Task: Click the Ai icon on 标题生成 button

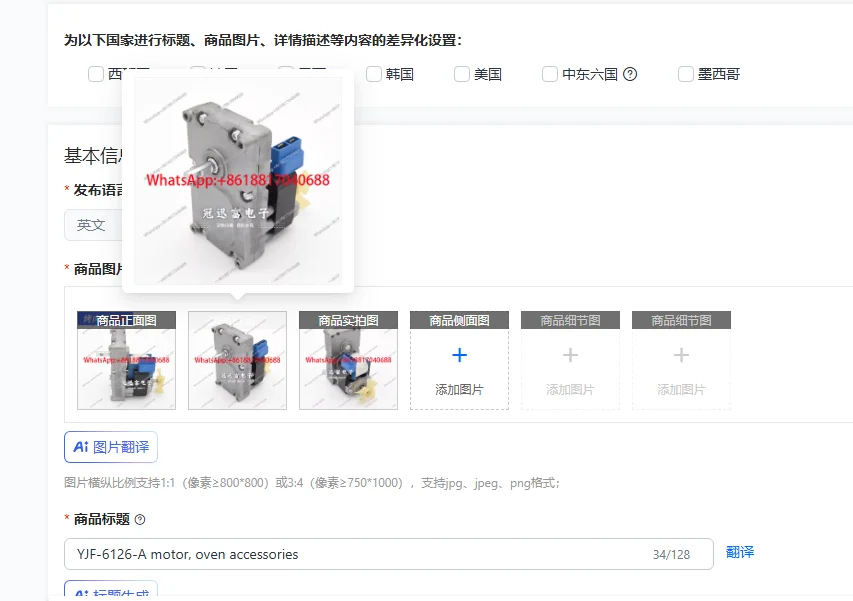Action: pos(81,593)
